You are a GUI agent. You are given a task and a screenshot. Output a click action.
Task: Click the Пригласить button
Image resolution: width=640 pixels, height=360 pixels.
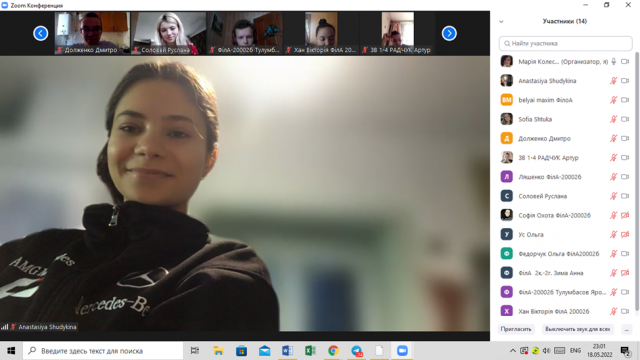click(516, 329)
